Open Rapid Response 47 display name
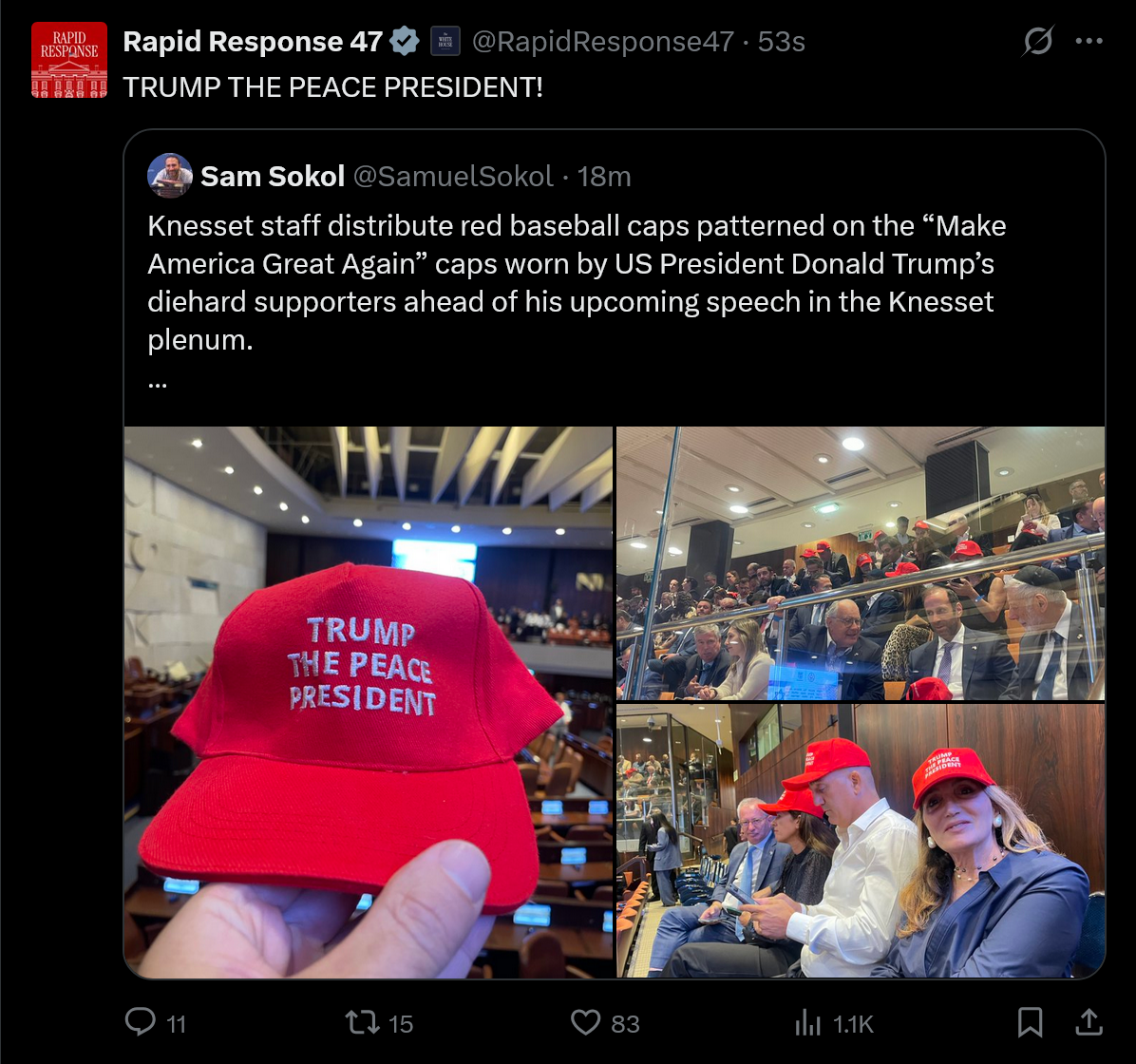 [x=253, y=41]
